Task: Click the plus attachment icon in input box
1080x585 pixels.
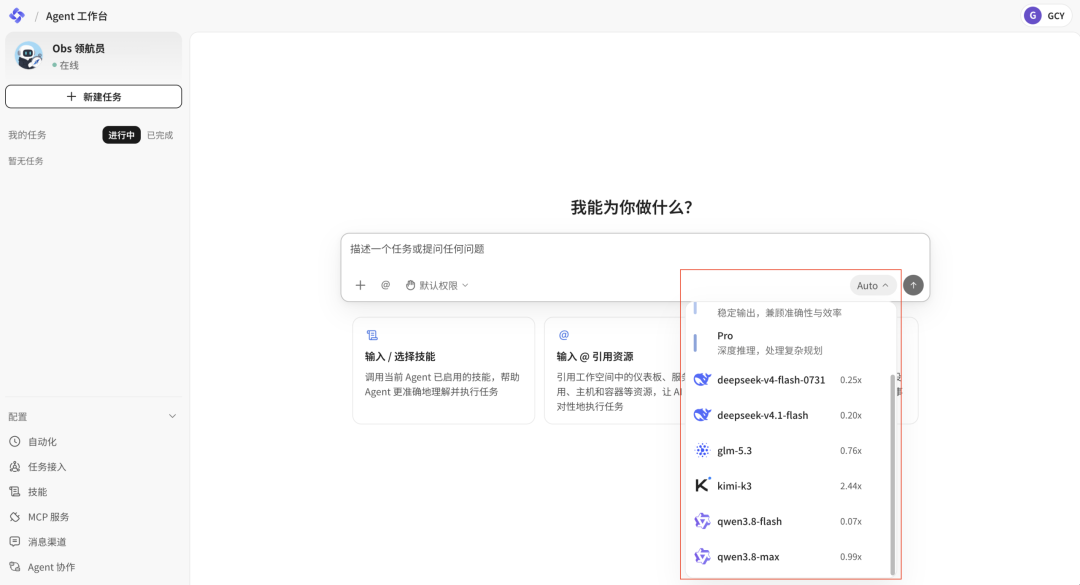Action: point(360,285)
